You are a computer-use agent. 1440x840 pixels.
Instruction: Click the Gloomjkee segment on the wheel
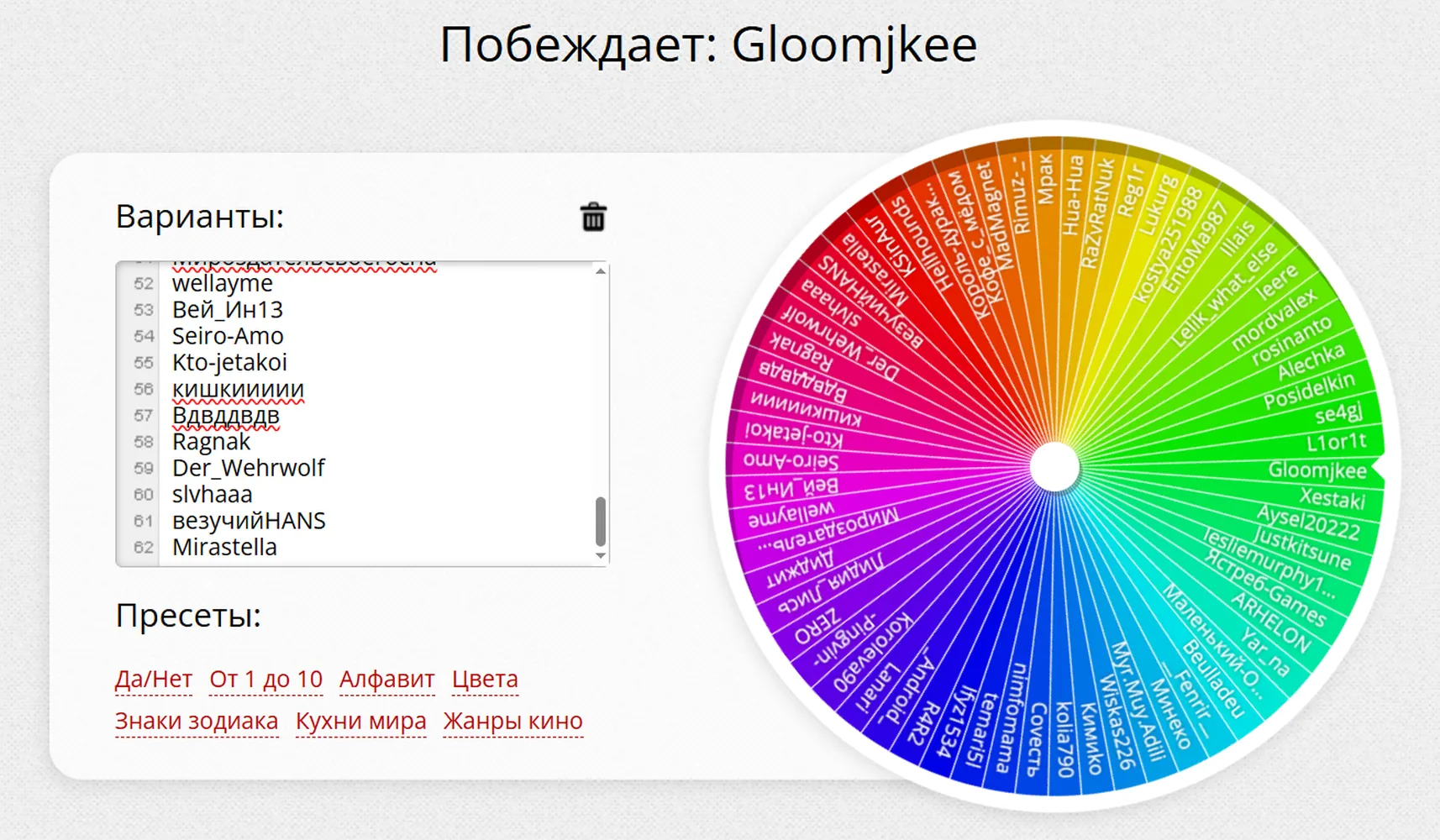point(1316,470)
